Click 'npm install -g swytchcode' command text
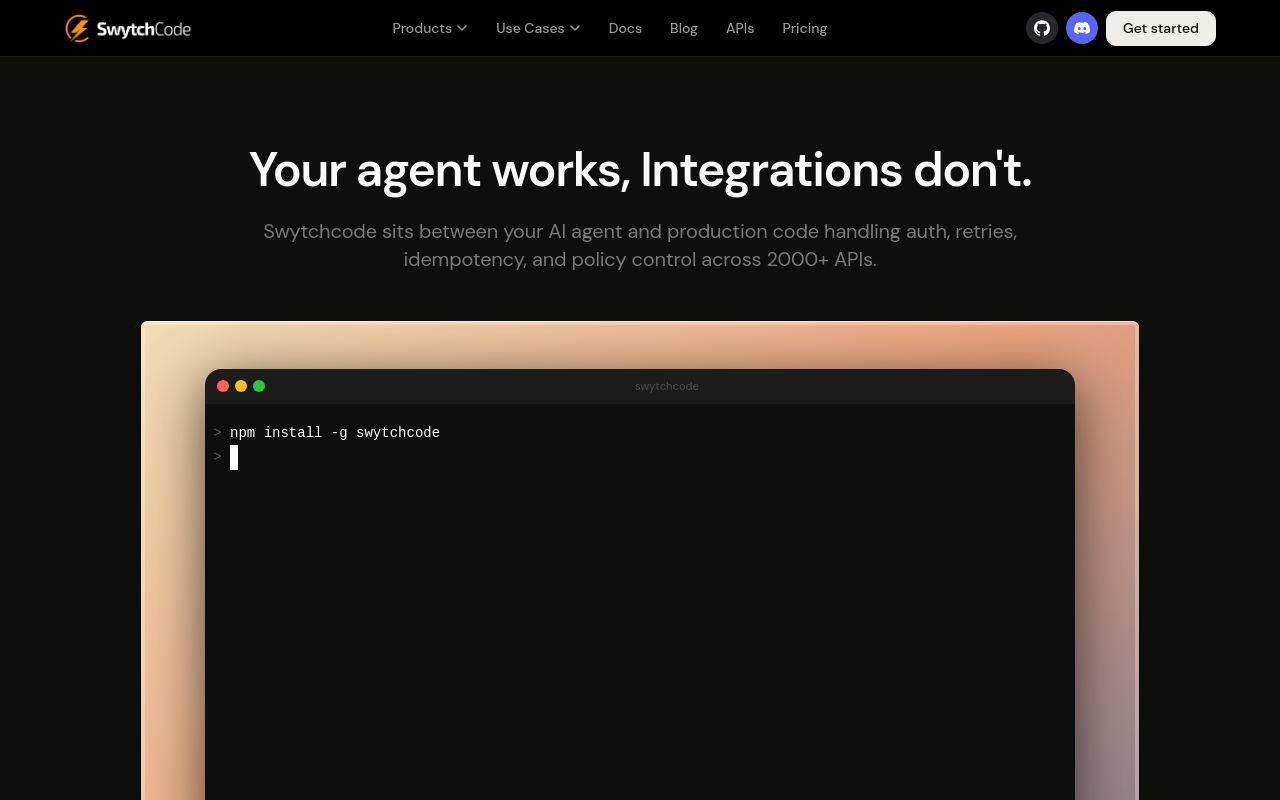The width and height of the screenshot is (1280, 800). (335, 433)
